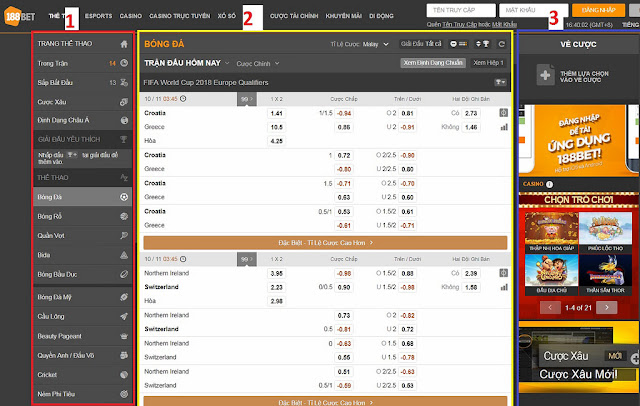The width and height of the screenshot is (640, 406).
Task: Select Croatia 1X2 odds 1.41
Action: [x=276, y=113]
